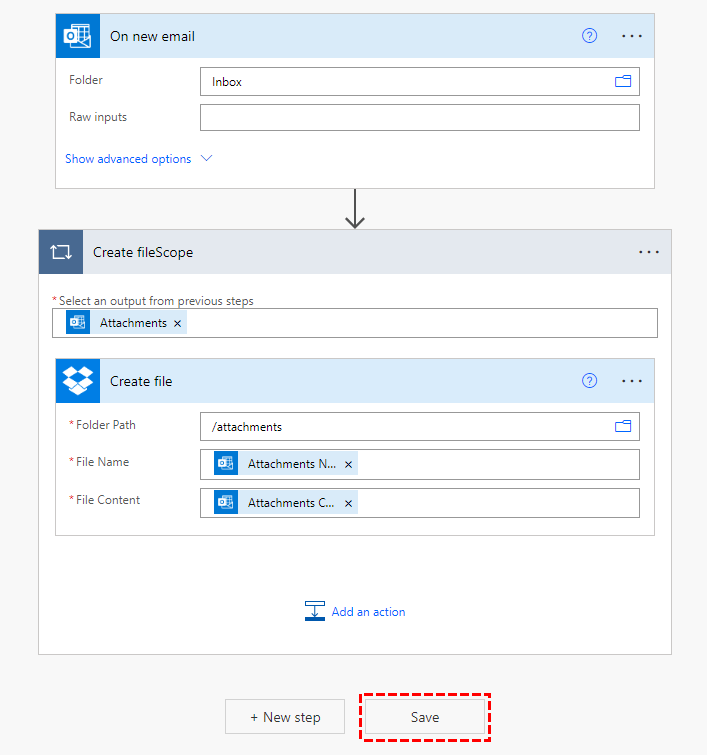Click the /attachments Folder Path field
Viewport: 707px width, 755px height.
tap(419, 427)
